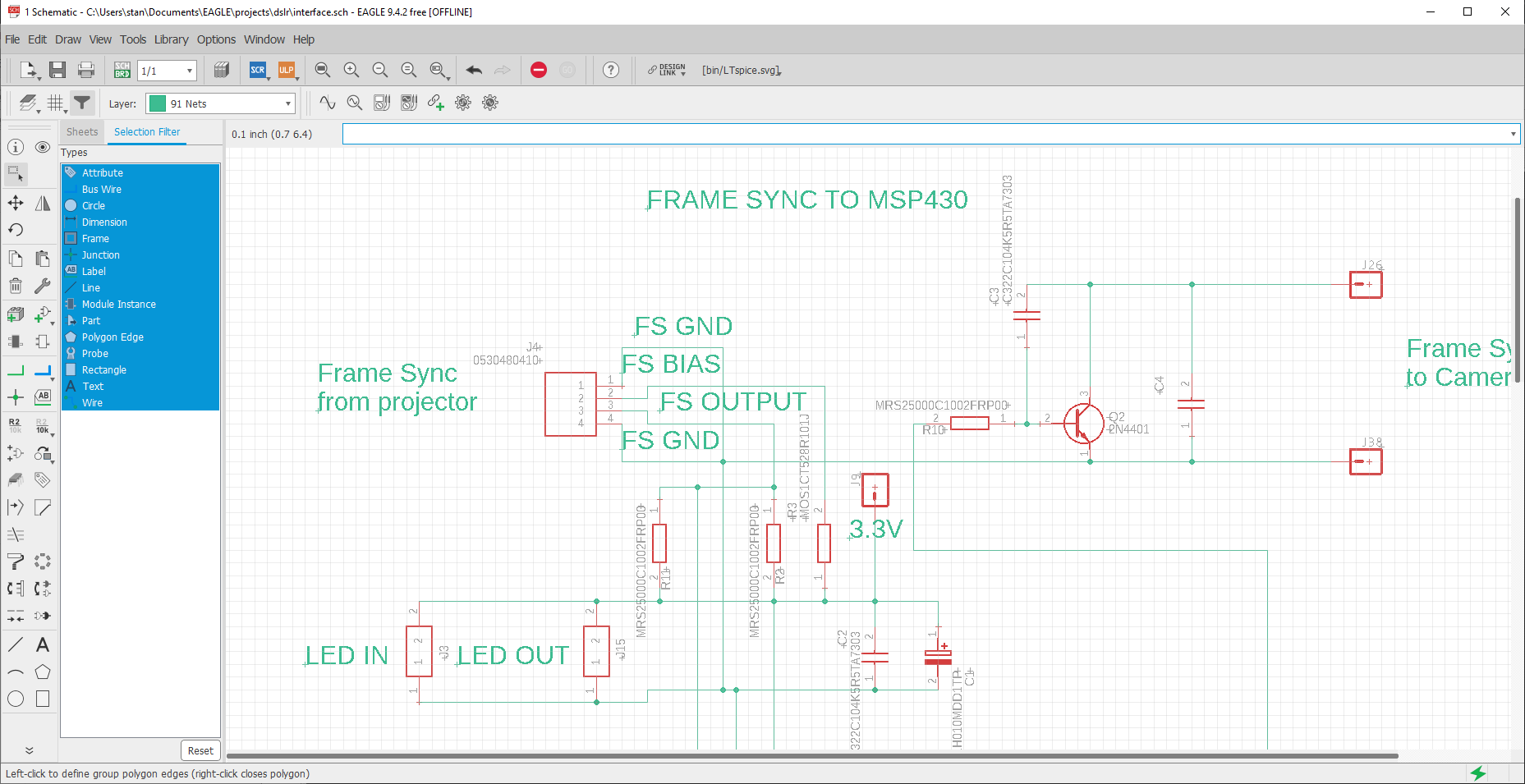Switch to the Sheets tab

82,131
